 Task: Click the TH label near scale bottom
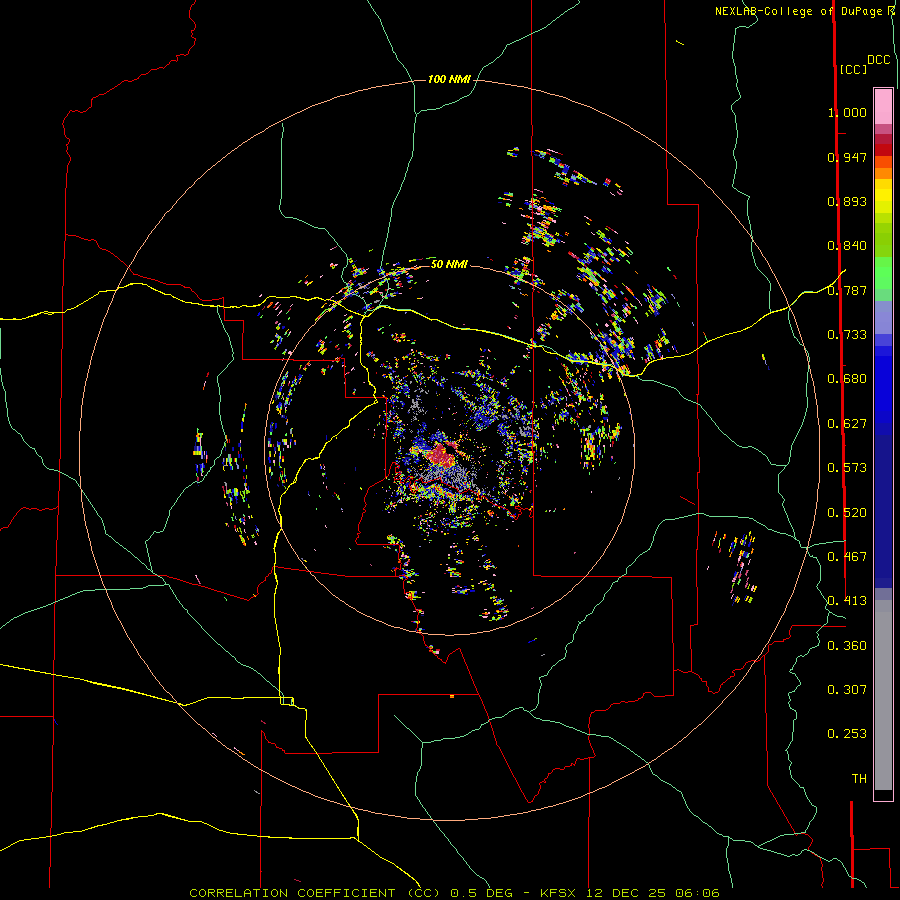859,779
